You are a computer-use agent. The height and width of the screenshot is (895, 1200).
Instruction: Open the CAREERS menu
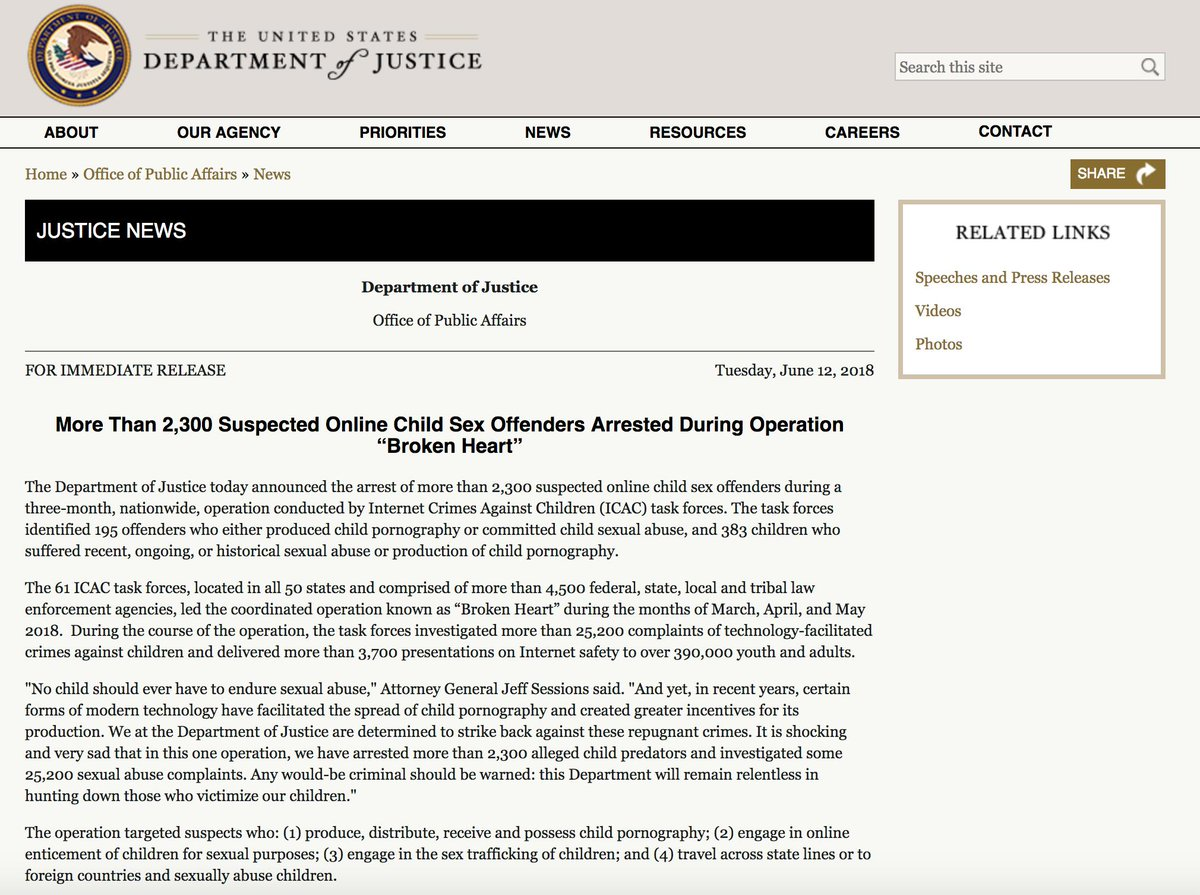click(862, 132)
